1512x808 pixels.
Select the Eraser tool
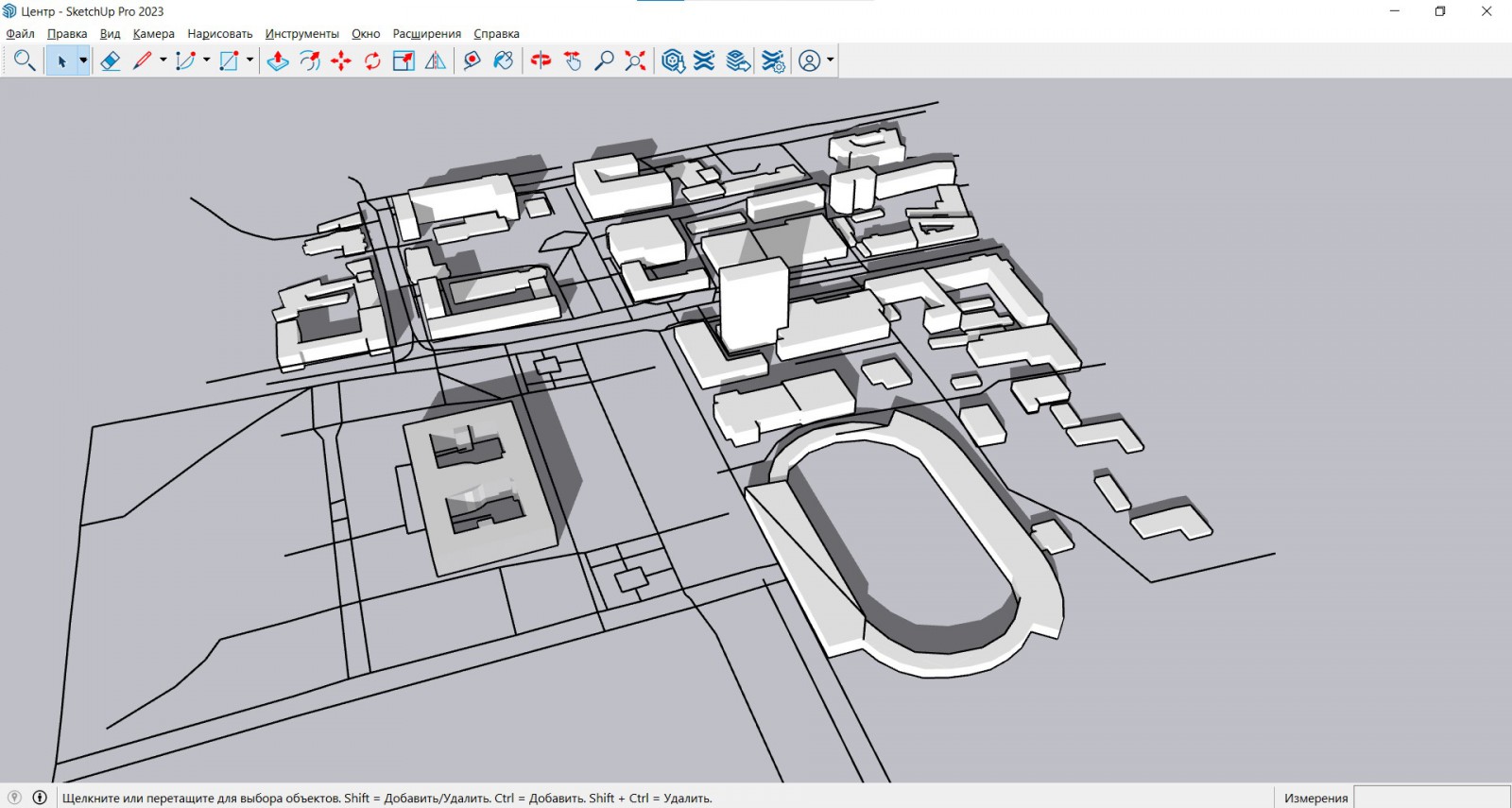[x=111, y=60]
